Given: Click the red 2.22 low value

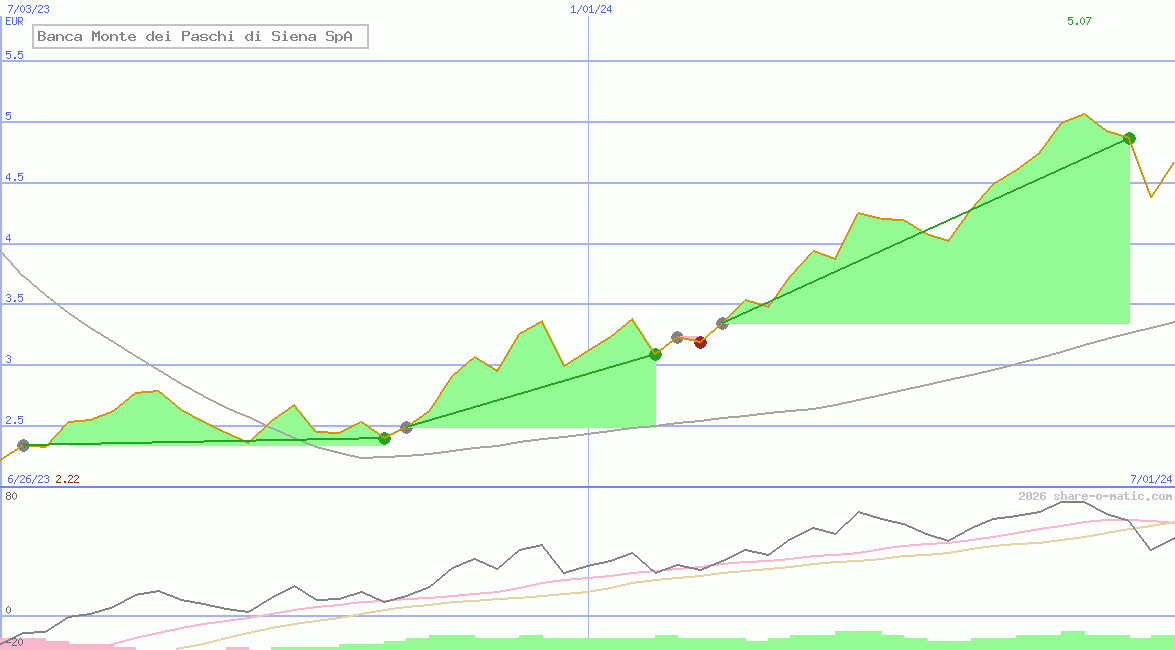Looking at the screenshot, I should tap(67, 479).
